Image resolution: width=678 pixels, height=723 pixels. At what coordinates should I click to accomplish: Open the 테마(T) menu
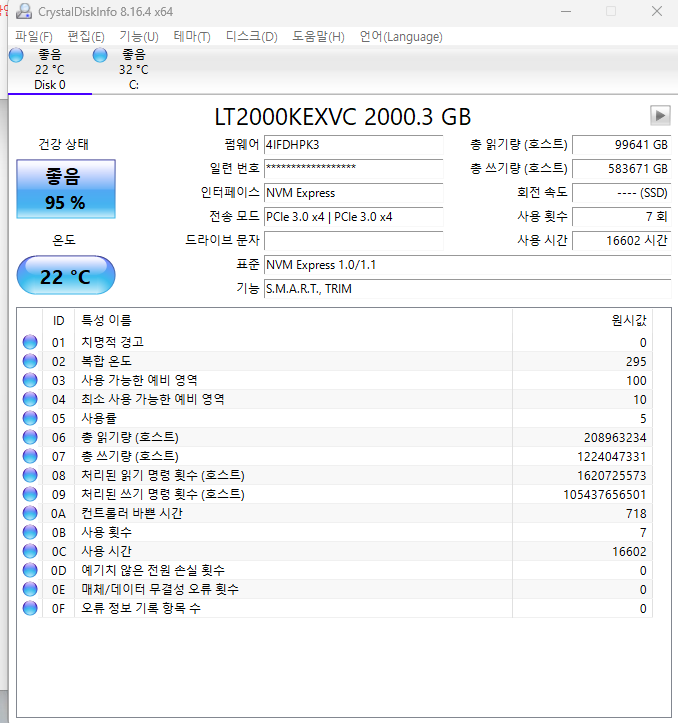pyautogui.click(x=192, y=36)
